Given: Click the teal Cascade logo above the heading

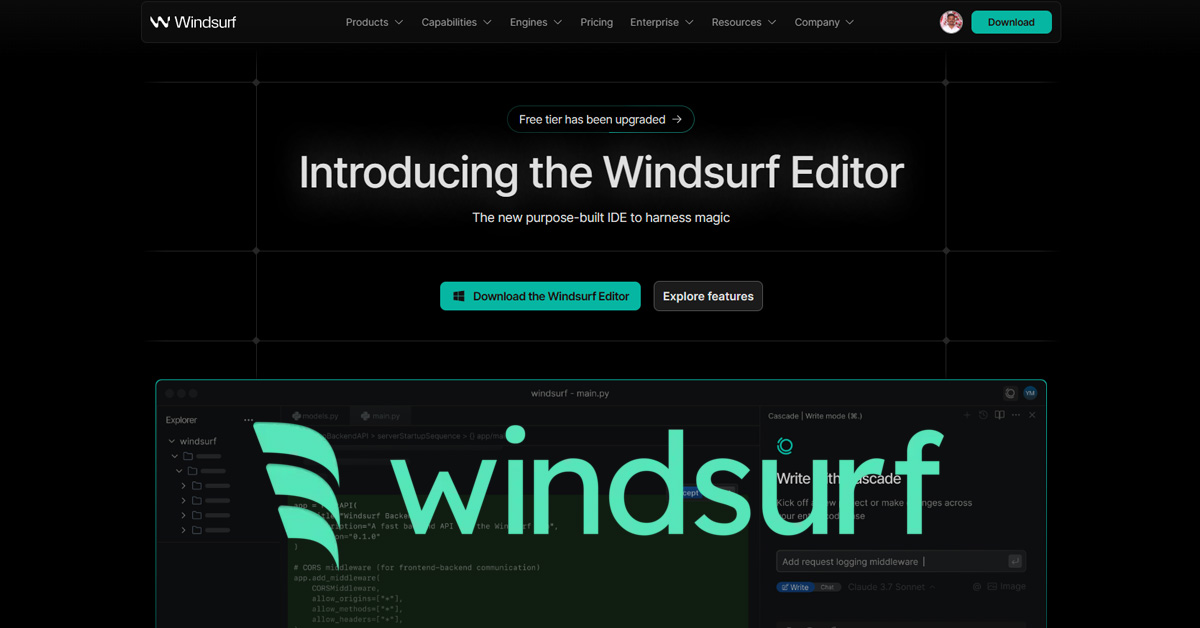Looking at the screenshot, I should (x=785, y=446).
